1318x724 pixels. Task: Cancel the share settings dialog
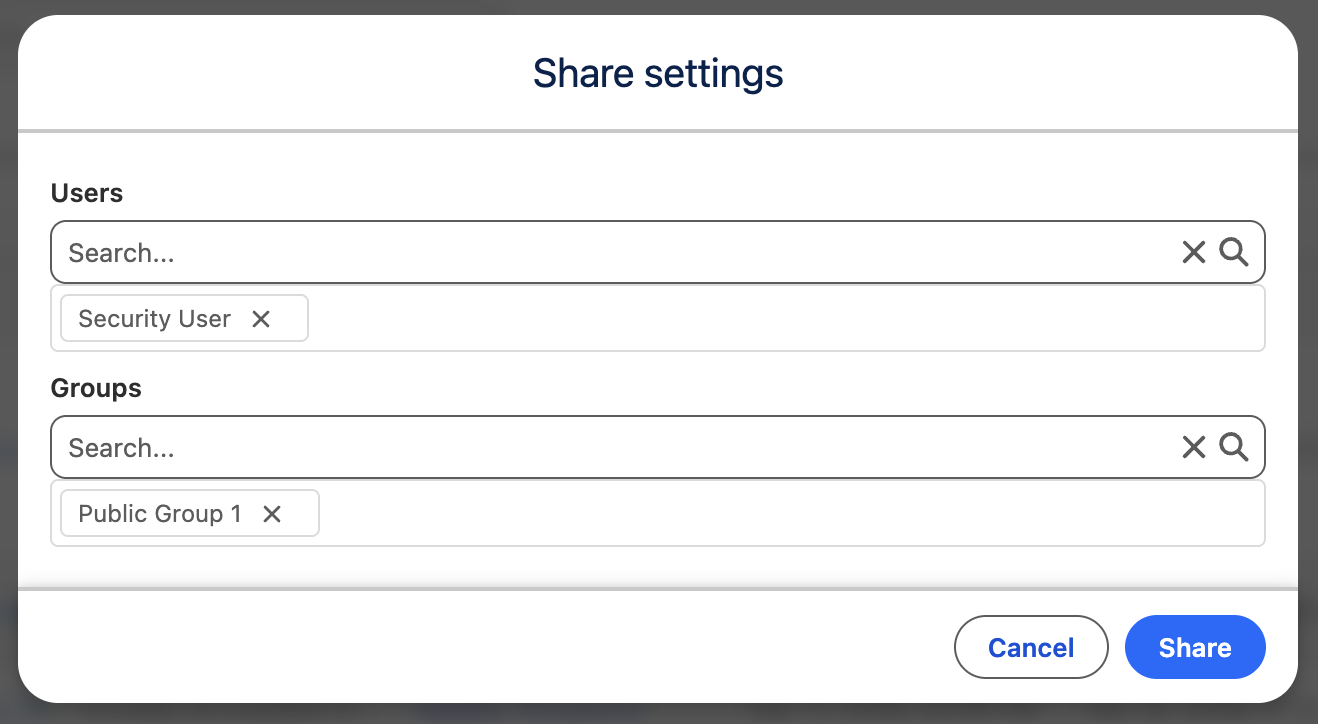click(1031, 648)
